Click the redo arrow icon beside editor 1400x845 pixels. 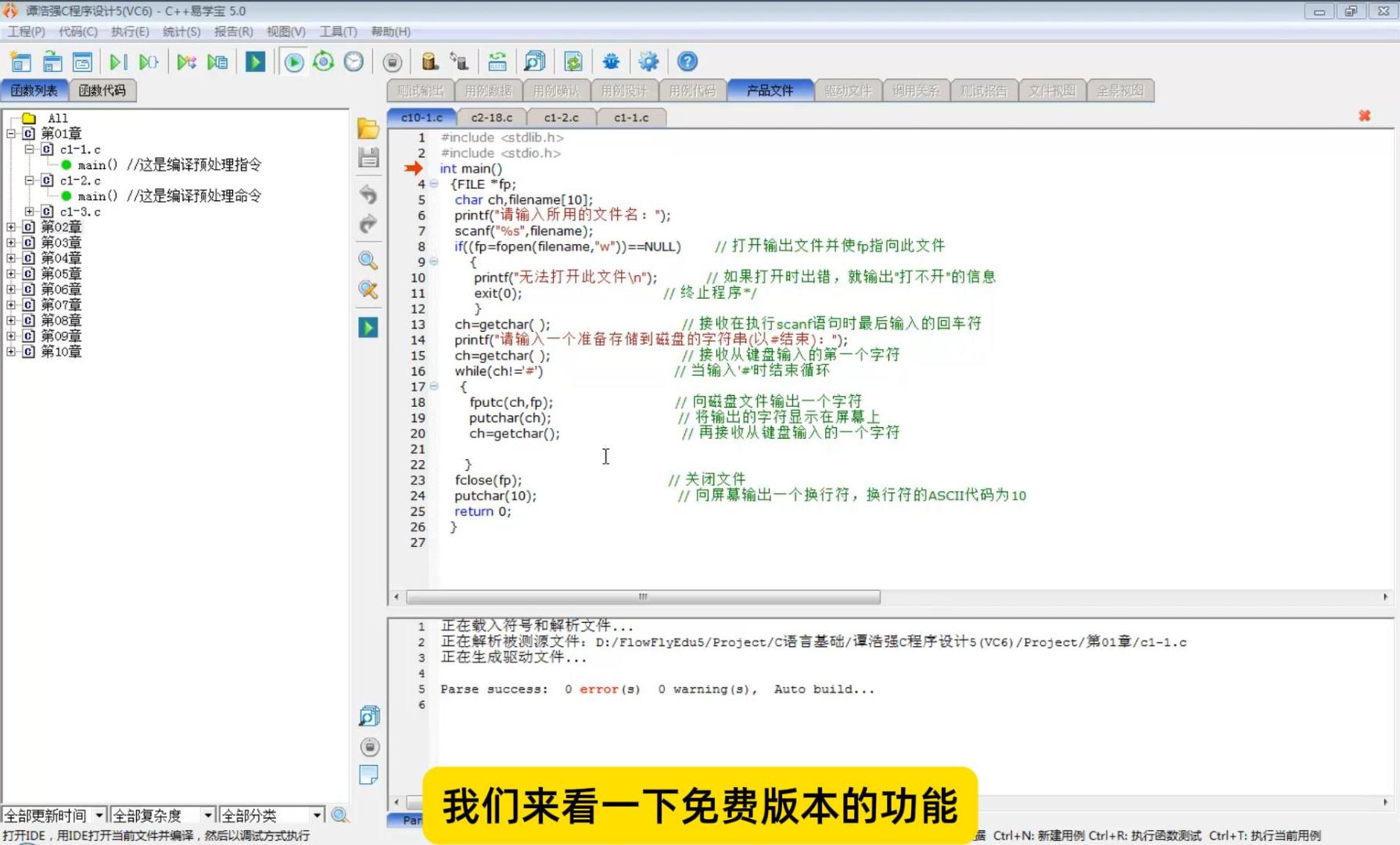pyautogui.click(x=368, y=224)
